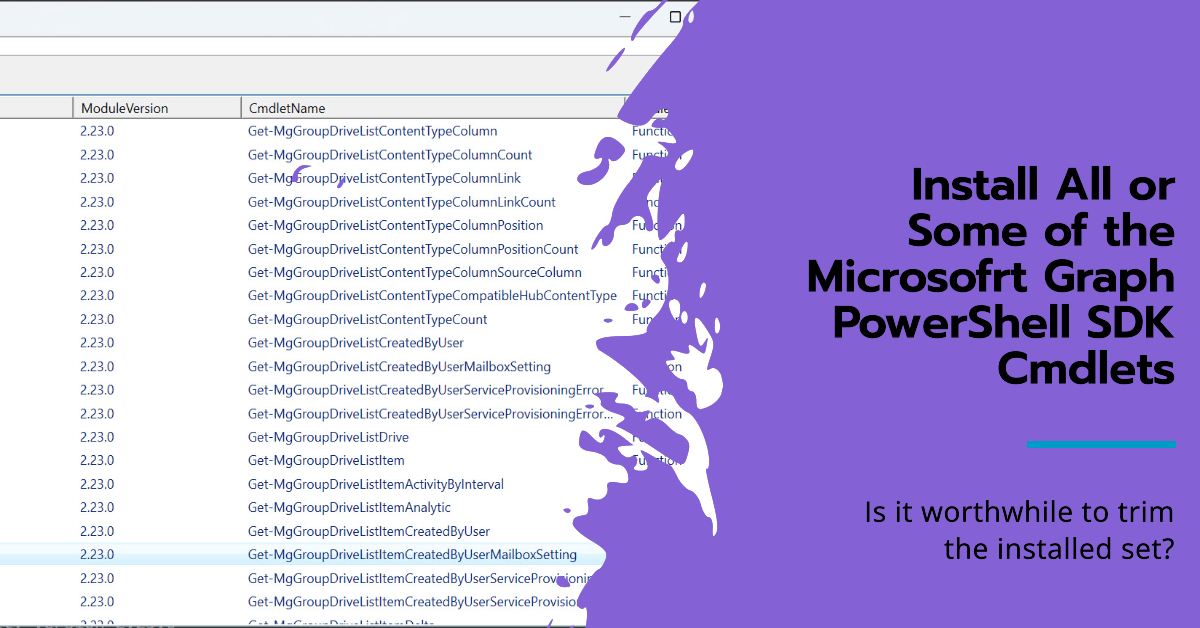This screenshot has height=628, width=1200.
Task: Click the Get-MgGroupDriveListContentTypeCompatibleHubContentType row
Action: tap(432, 296)
